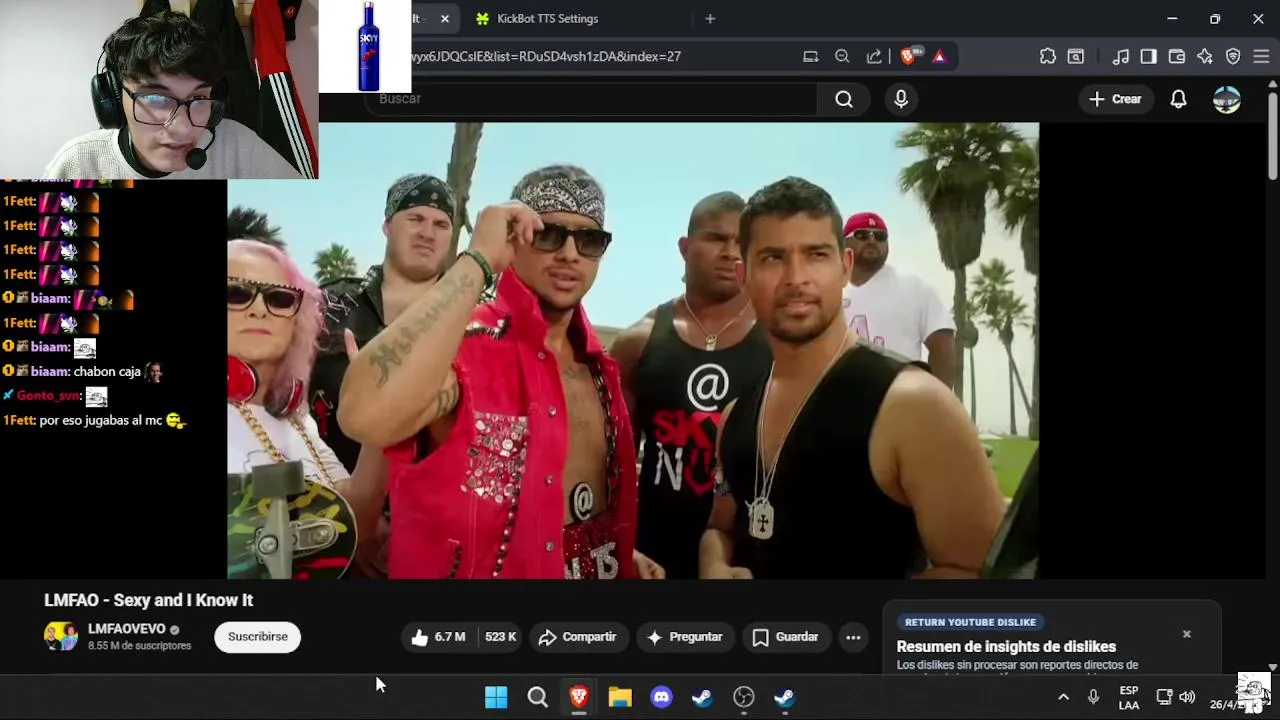The width and height of the screenshot is (1280, 720).
Task: Open the YouTube account avatar menu
Action: [x=1226, y=99]
